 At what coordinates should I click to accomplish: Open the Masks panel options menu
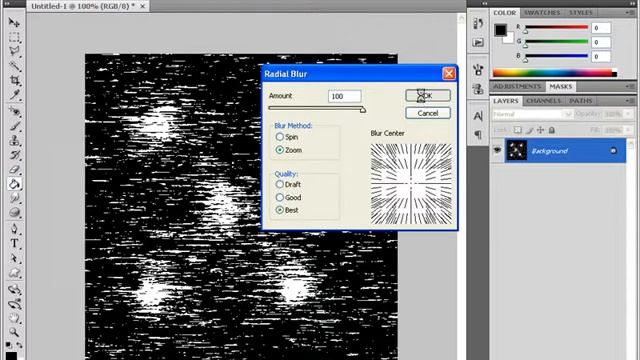pyautogui.click(x=629, y=87)
